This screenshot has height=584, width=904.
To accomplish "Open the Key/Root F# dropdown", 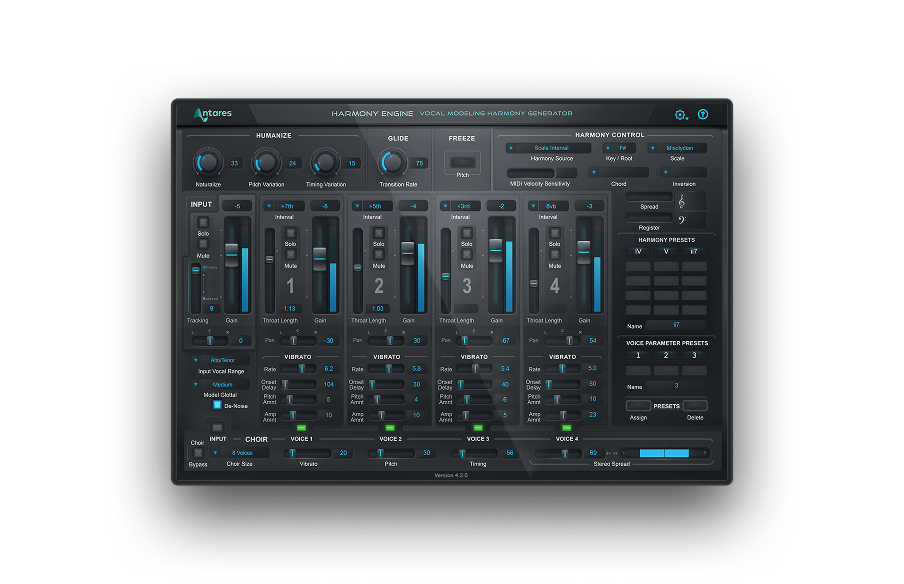I will coord(624,147).
